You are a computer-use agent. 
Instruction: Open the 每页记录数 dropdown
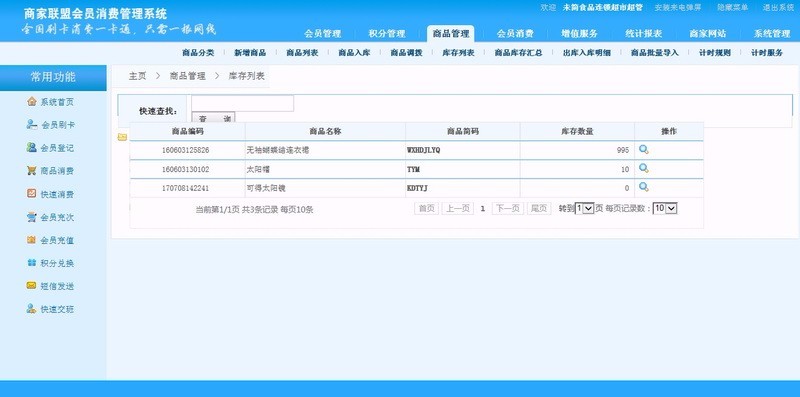pos(665,208)
